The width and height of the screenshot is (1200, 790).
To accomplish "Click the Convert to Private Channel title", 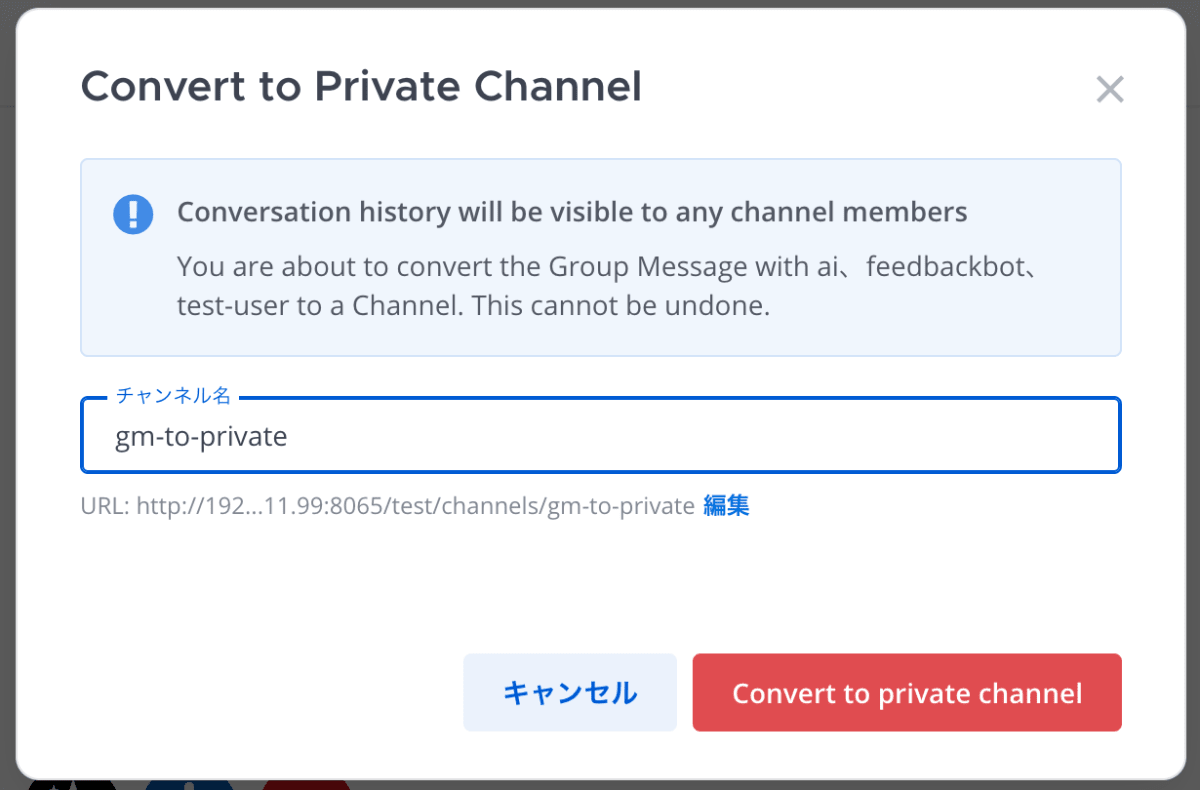I will [361, 87].
